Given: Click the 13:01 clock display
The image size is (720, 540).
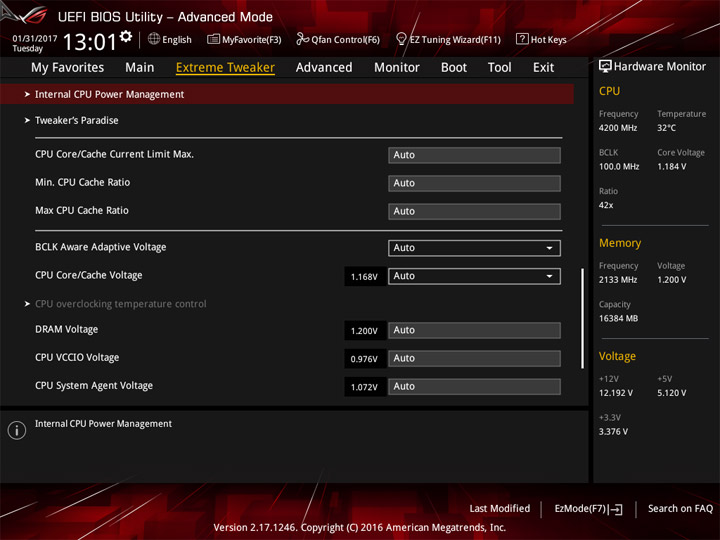Looking at the screenshot, I should [x=90, y=42].
